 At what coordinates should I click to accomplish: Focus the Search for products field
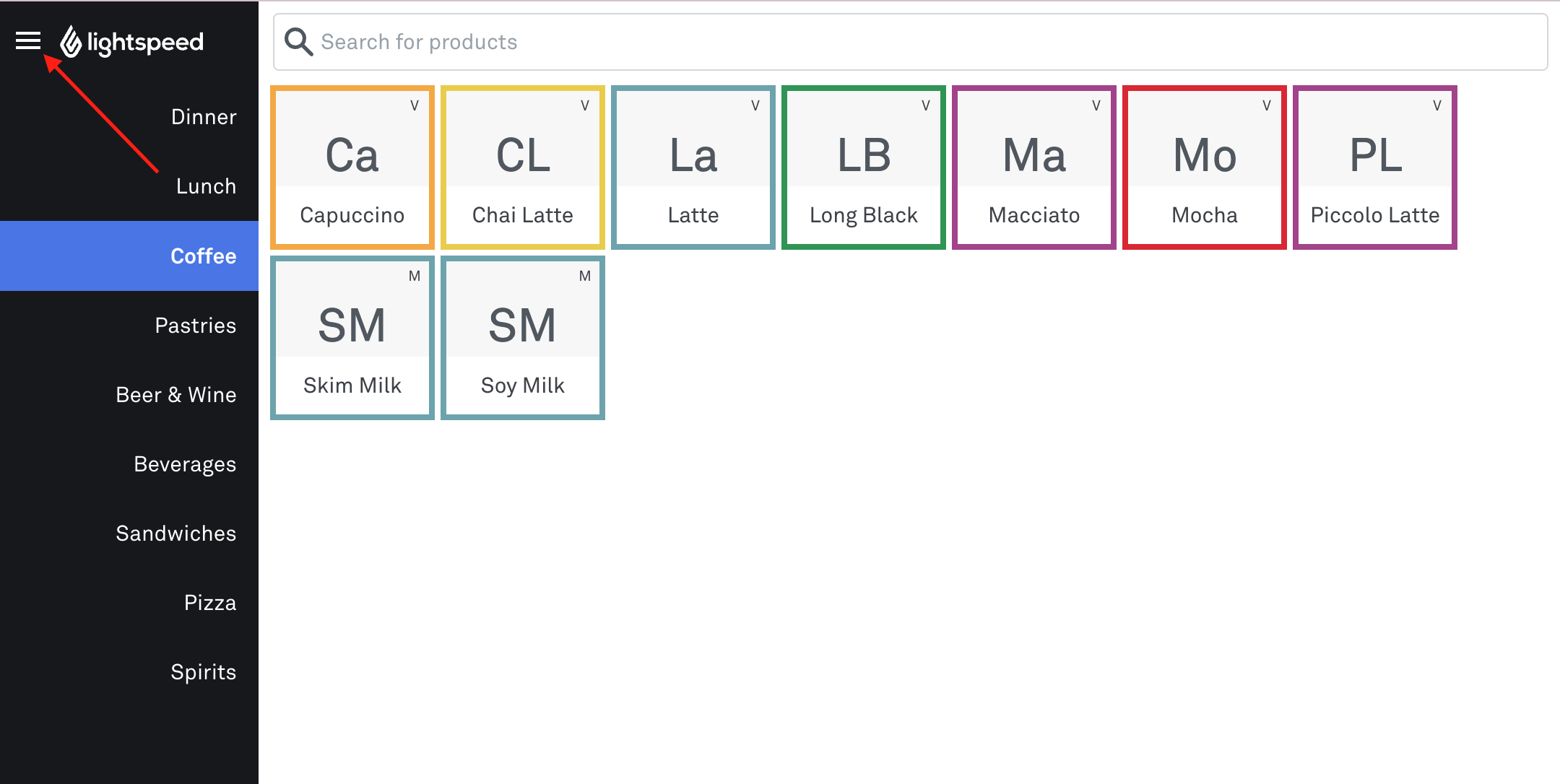[910, 42]
